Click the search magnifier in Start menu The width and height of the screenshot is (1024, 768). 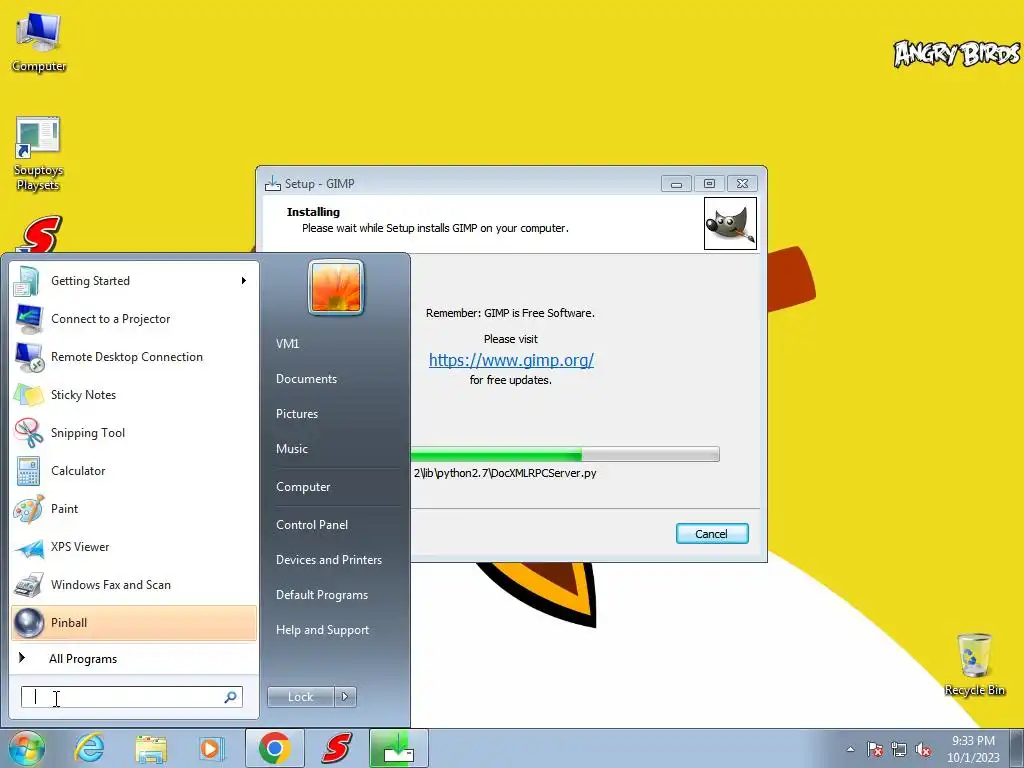[x=230, y=697]
